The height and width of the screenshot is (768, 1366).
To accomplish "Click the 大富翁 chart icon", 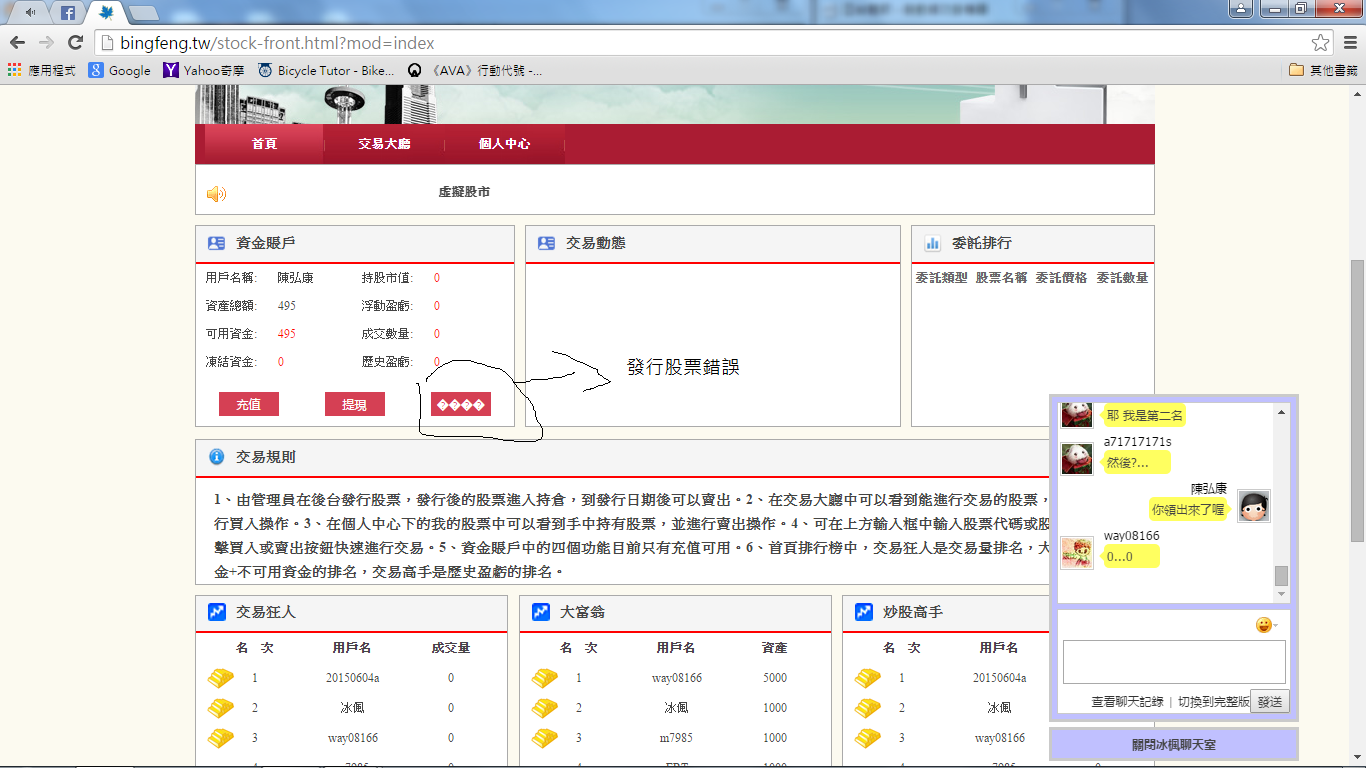I will click(x=541, y=612).
